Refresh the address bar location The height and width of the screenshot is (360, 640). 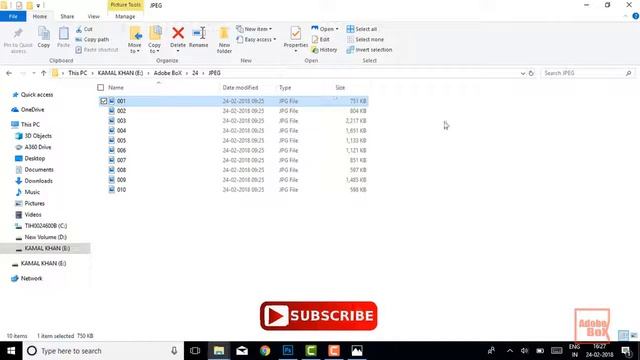coord(531,73)
